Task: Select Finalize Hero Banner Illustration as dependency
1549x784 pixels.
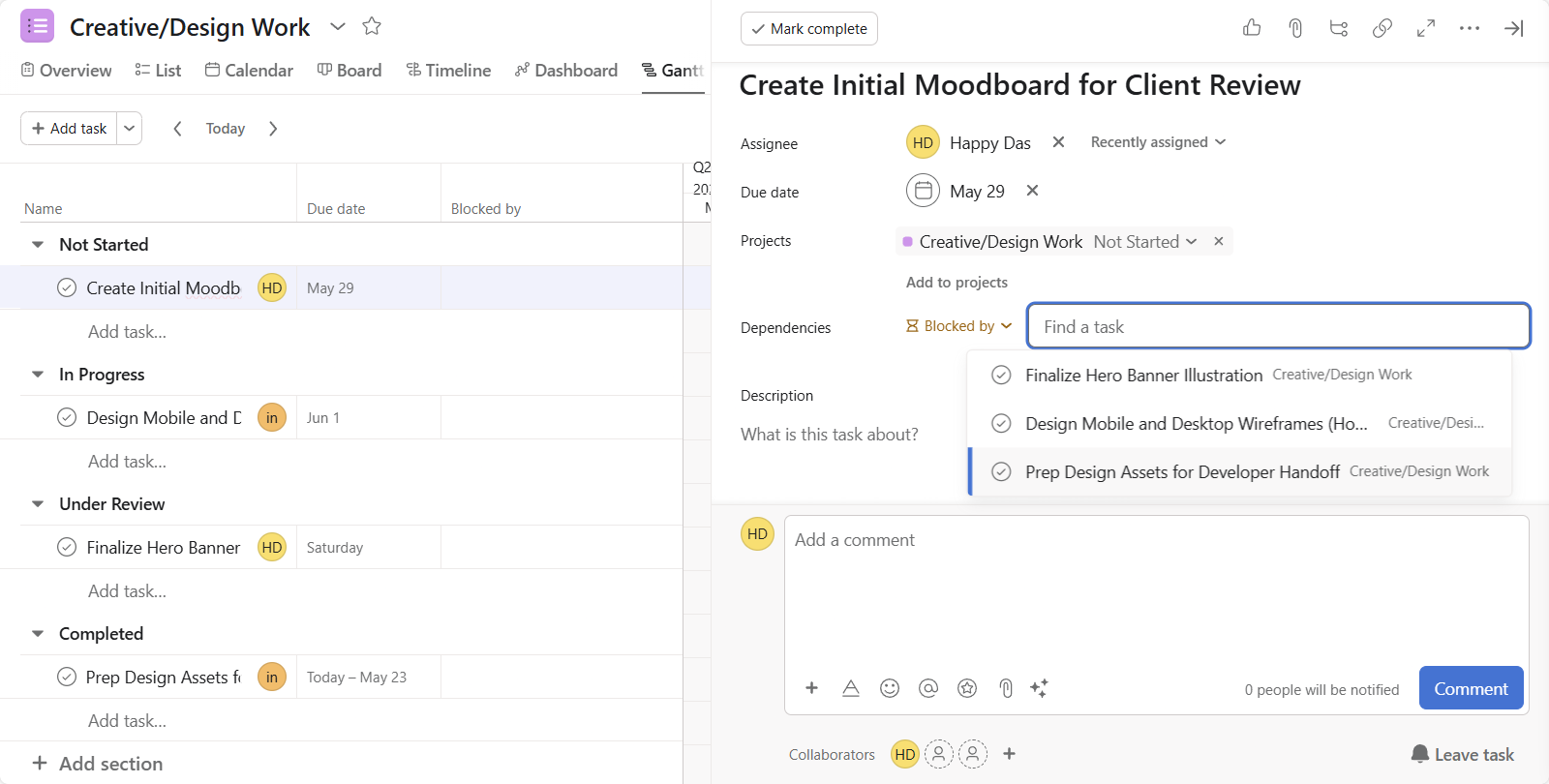Action: [1240, 375]
